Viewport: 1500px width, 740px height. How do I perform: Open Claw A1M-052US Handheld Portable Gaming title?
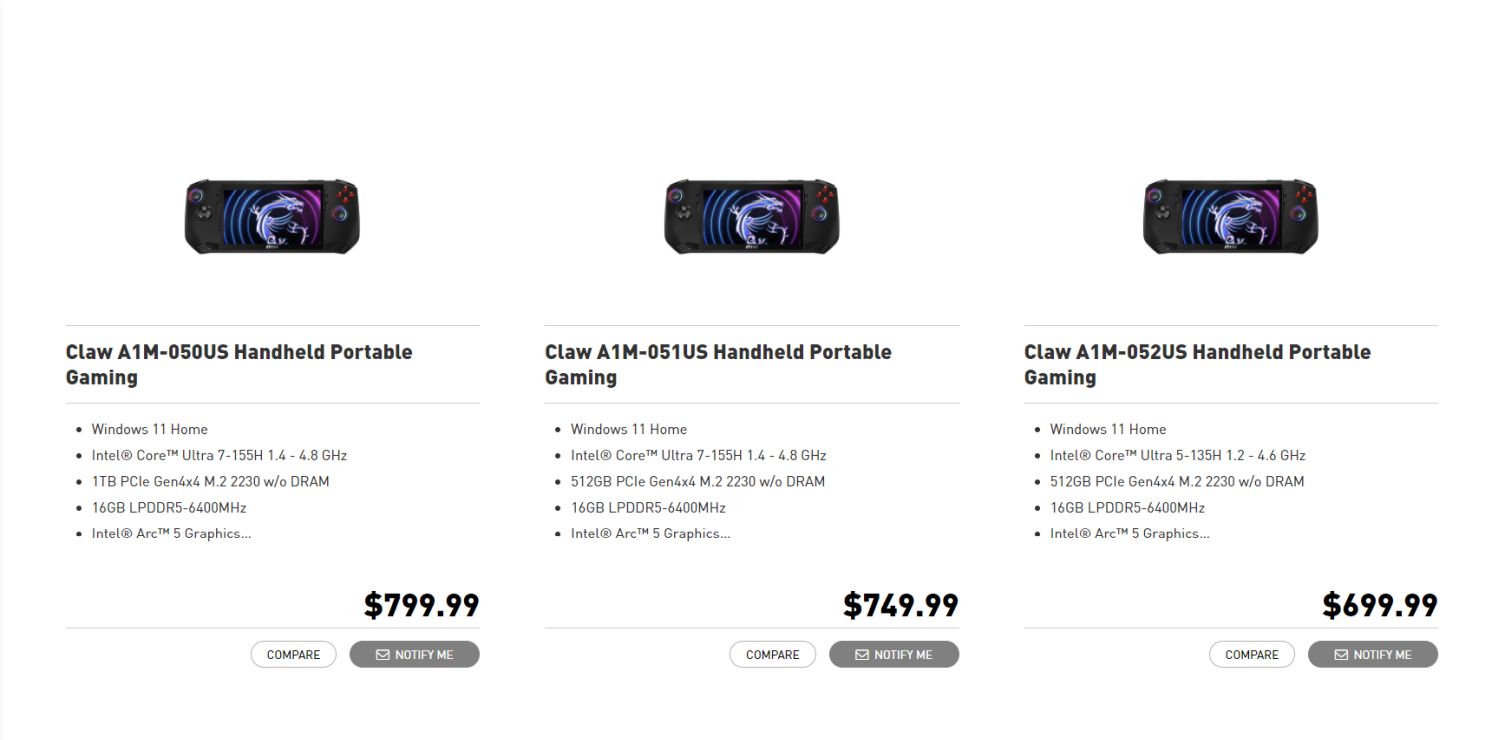(x=1197, y=364)
